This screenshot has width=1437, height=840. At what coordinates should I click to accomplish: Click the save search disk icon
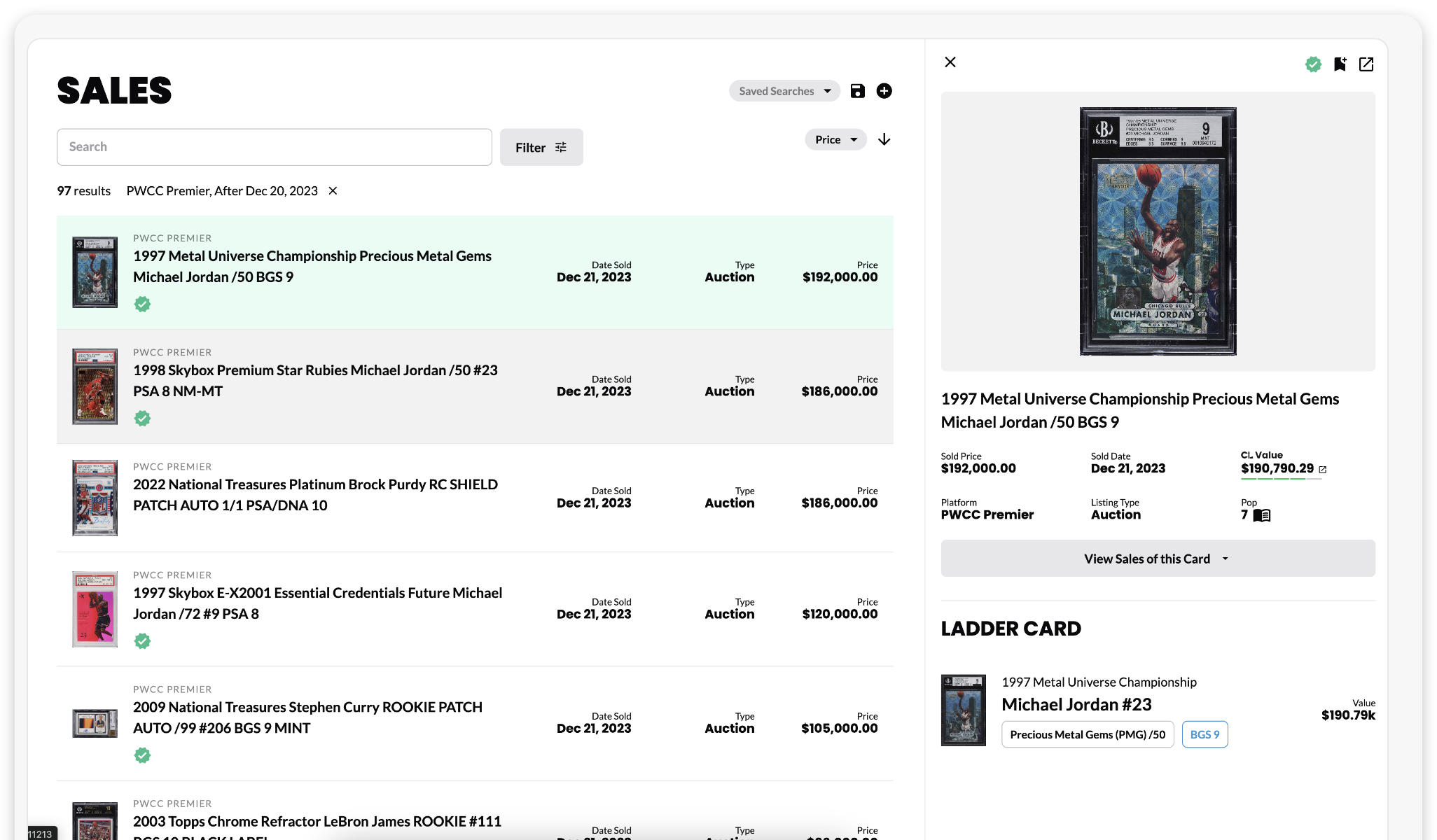(857, 91)
